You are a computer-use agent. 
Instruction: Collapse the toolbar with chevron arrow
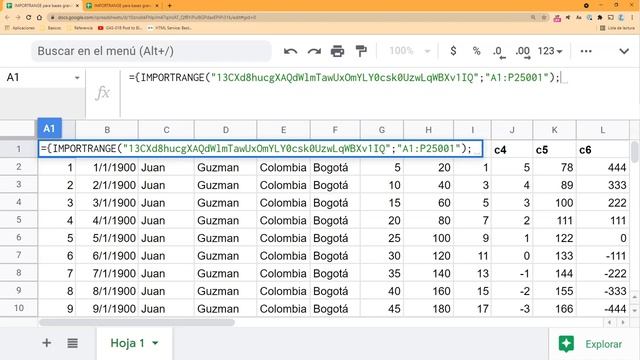624,51
